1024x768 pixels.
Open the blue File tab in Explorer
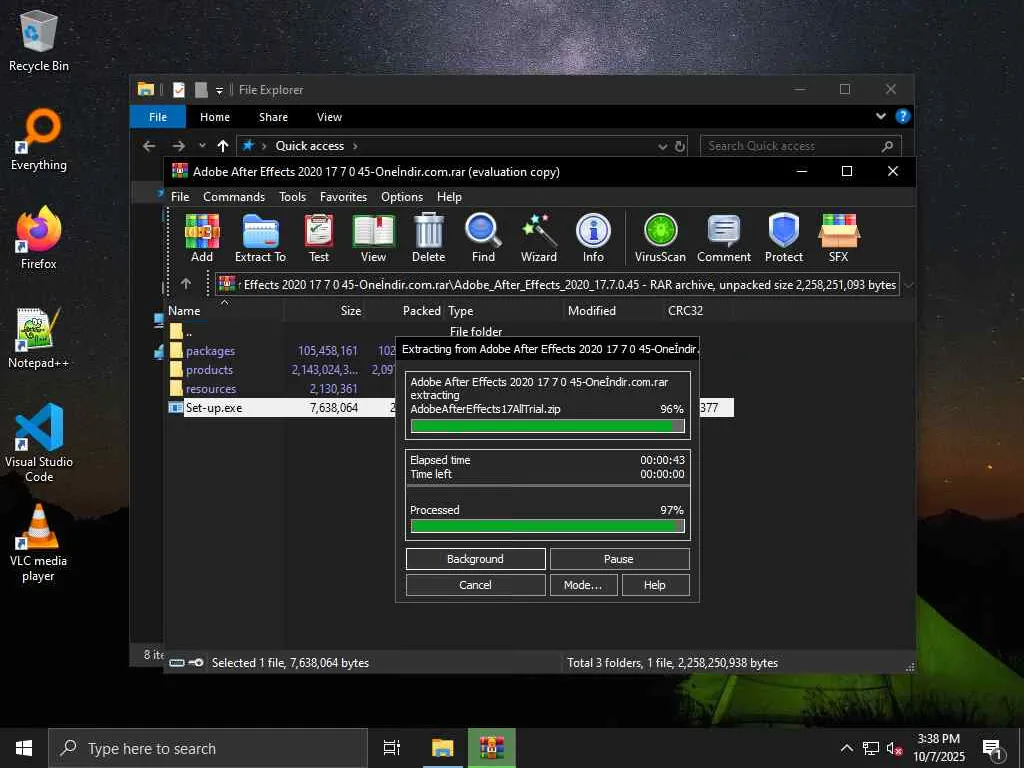[158, 117]
